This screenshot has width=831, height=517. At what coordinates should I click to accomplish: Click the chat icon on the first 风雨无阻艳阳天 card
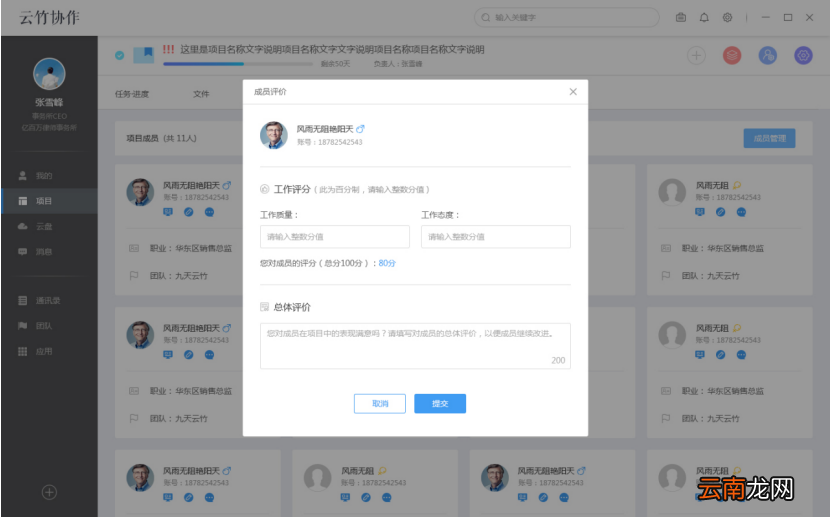coord(168,212)
